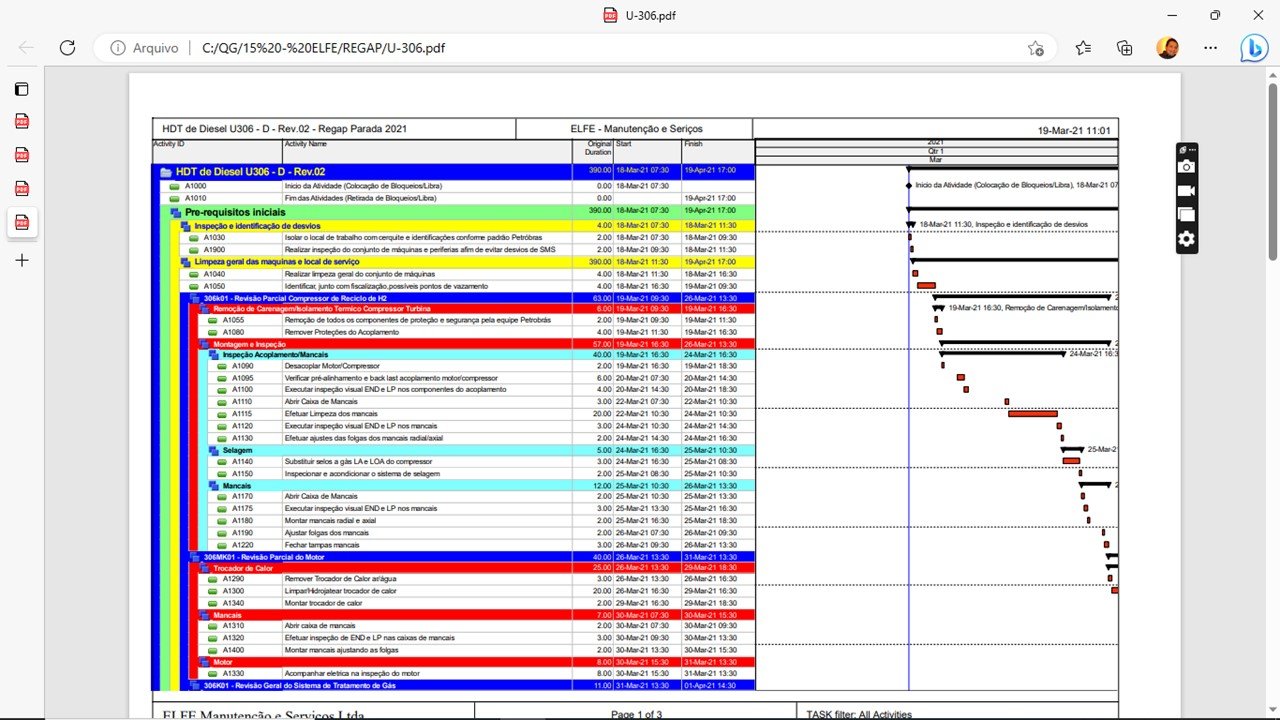
Task: Add page to favorites star icon
Action: point(1035,47)
